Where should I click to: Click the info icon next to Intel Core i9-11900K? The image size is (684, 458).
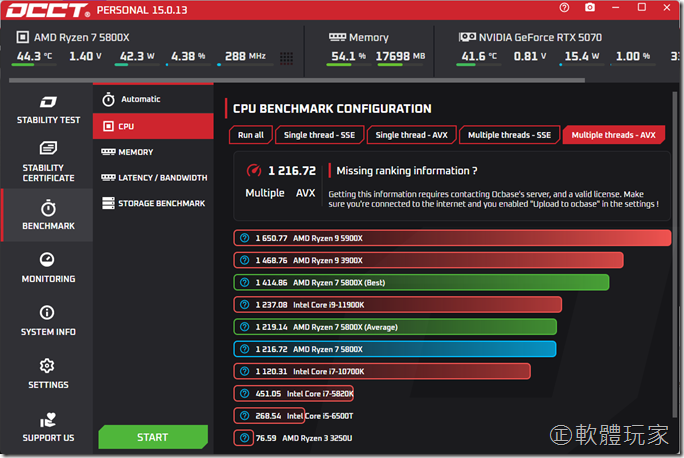[243, 304]
